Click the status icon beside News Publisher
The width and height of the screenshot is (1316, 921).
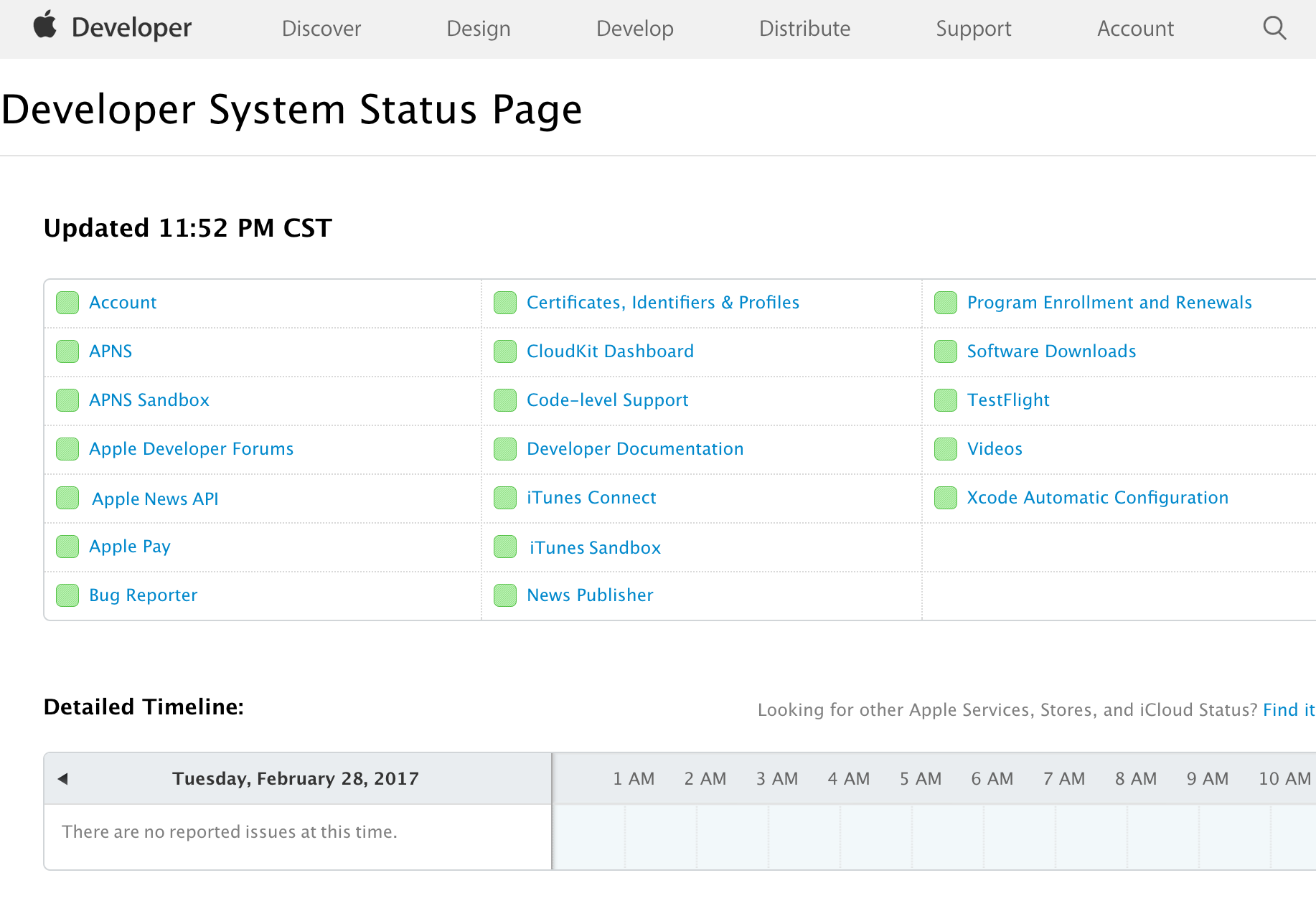click(505, 595)
